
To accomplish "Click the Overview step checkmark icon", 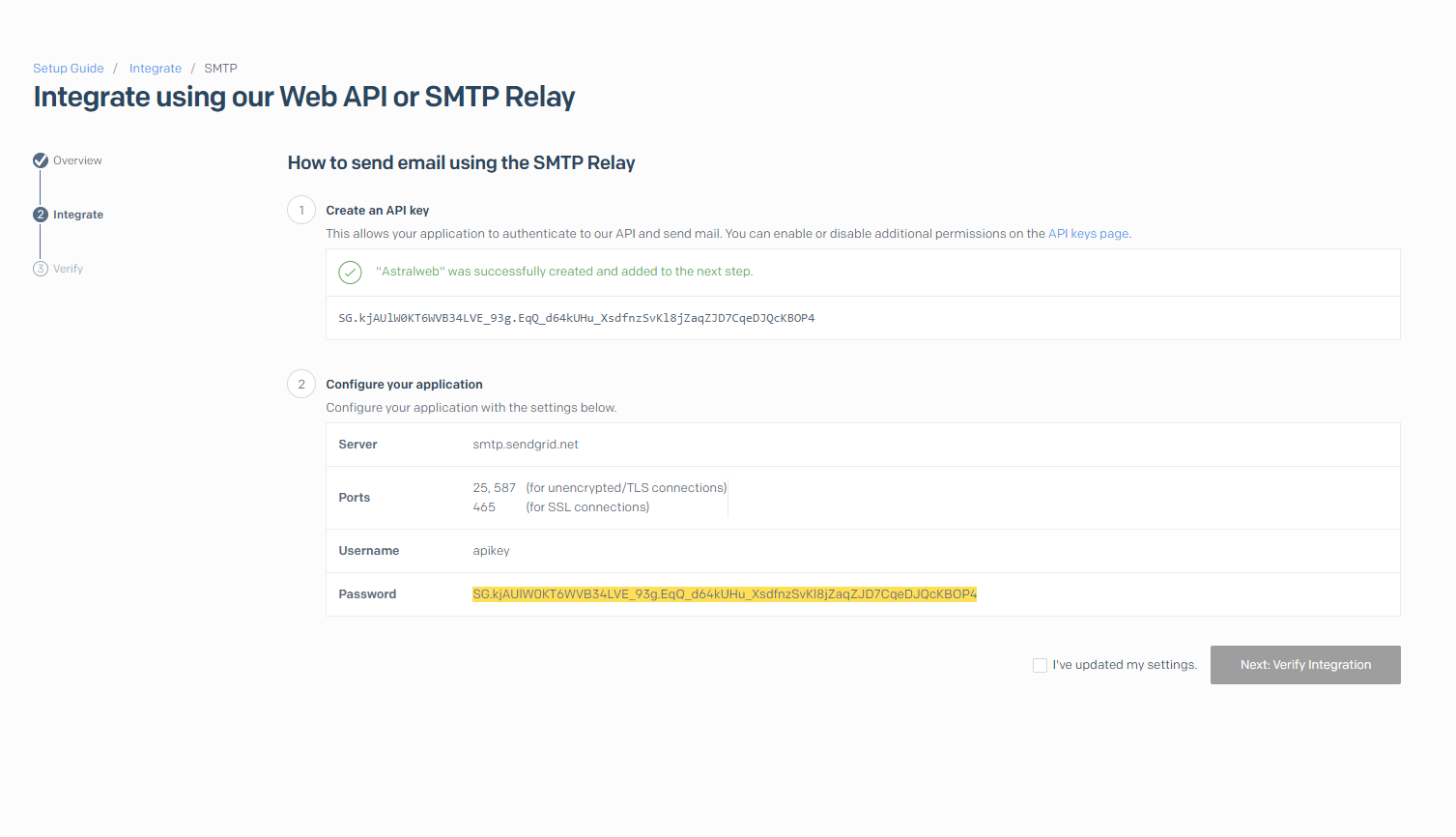I will click(40, 160).
